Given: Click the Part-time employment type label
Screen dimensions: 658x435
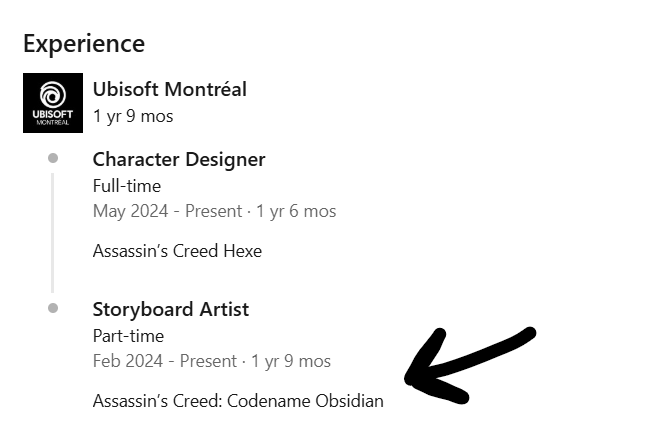Looking at the screenshot, I should 128,336.
